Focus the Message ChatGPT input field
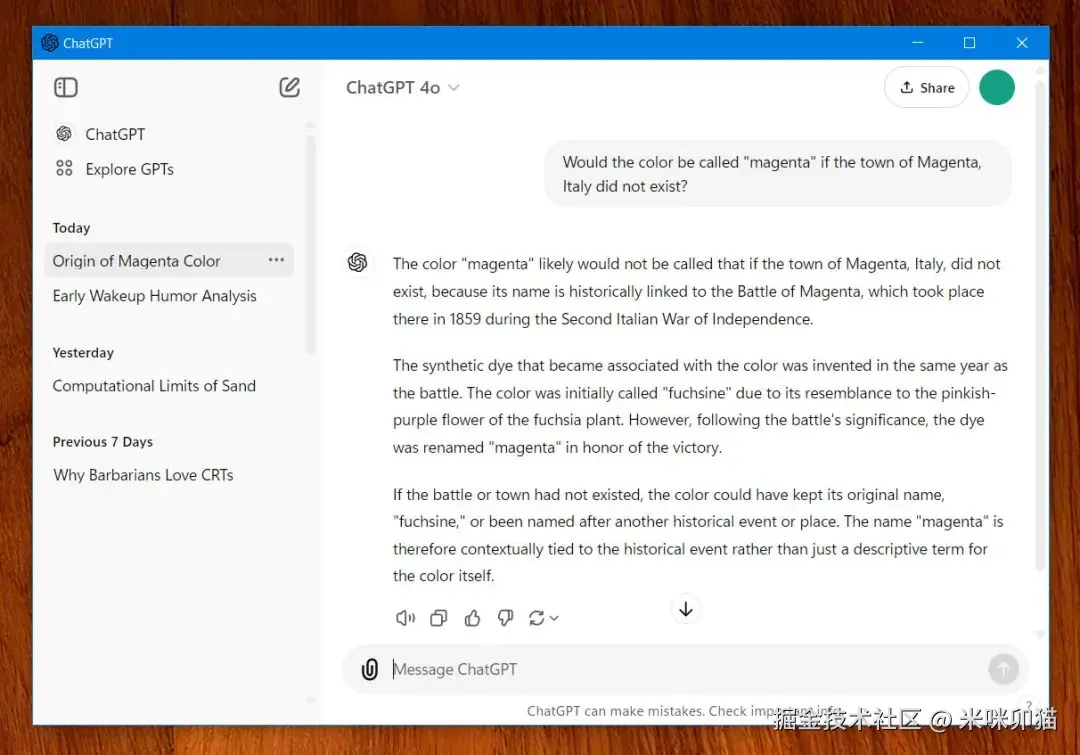 coord(685,669)
